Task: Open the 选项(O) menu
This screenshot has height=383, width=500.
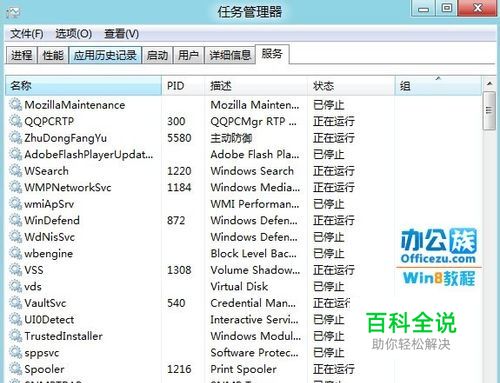Action: pyautogui.click(x=73, y=34)
